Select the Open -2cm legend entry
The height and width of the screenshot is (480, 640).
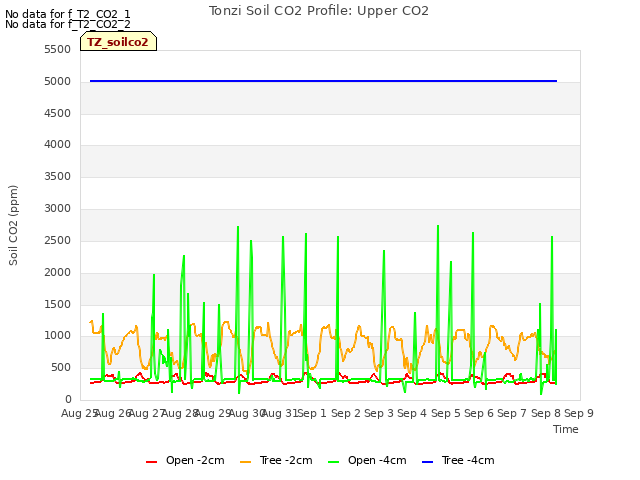[185, 460]
